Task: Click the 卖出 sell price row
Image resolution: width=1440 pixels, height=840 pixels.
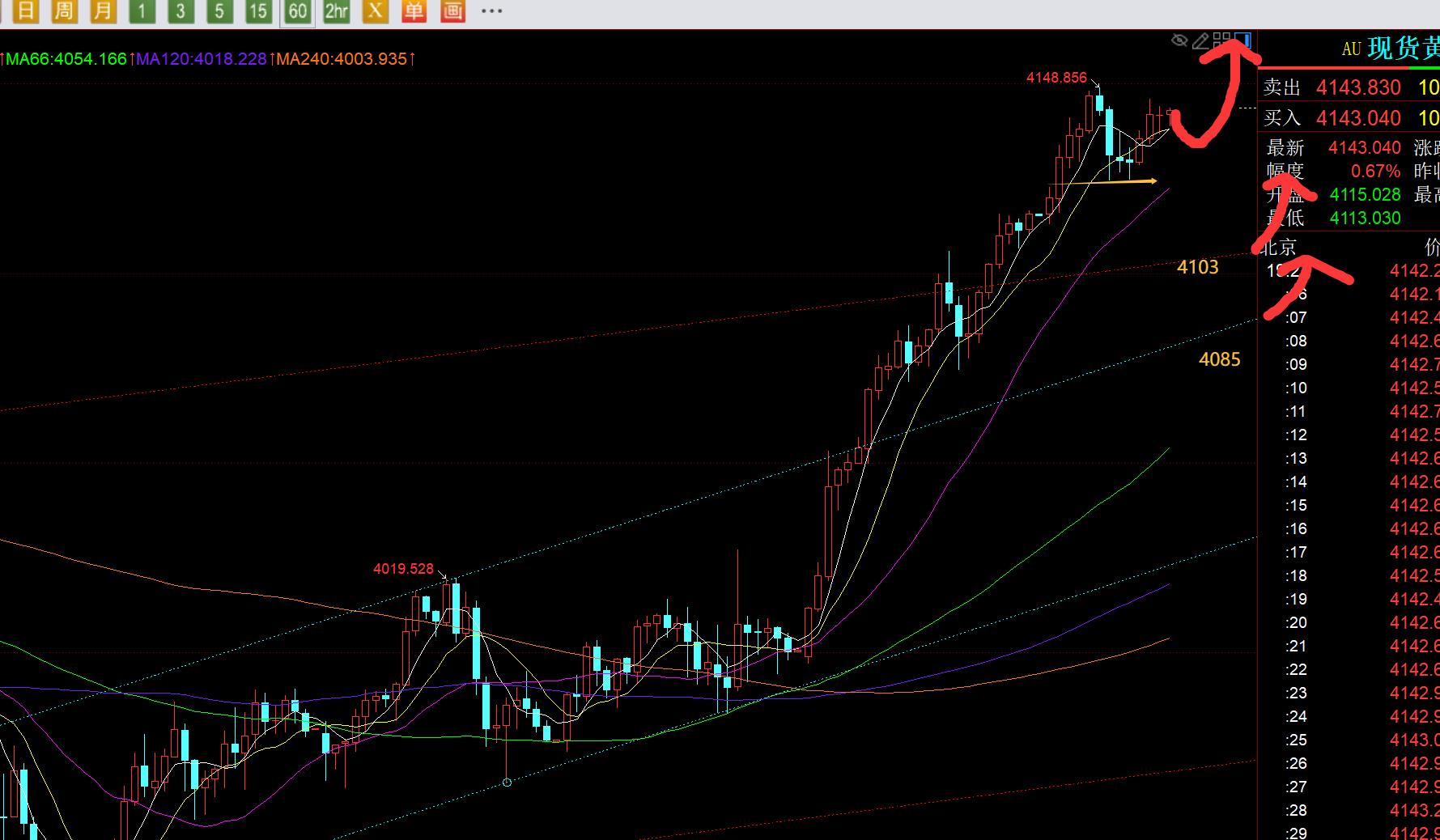Action: 1348,87
